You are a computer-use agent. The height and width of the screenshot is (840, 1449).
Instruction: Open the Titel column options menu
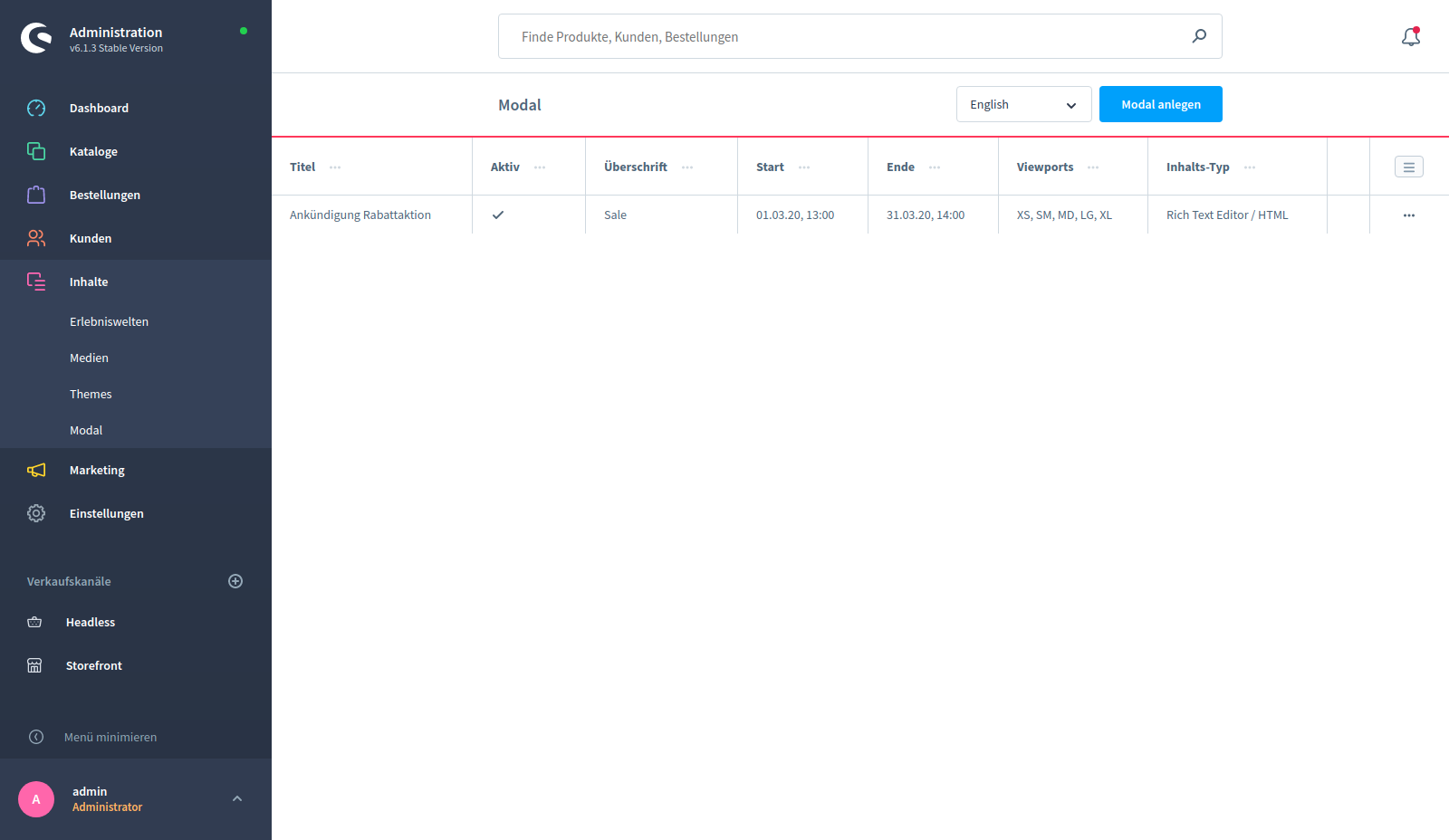[335, 167]
